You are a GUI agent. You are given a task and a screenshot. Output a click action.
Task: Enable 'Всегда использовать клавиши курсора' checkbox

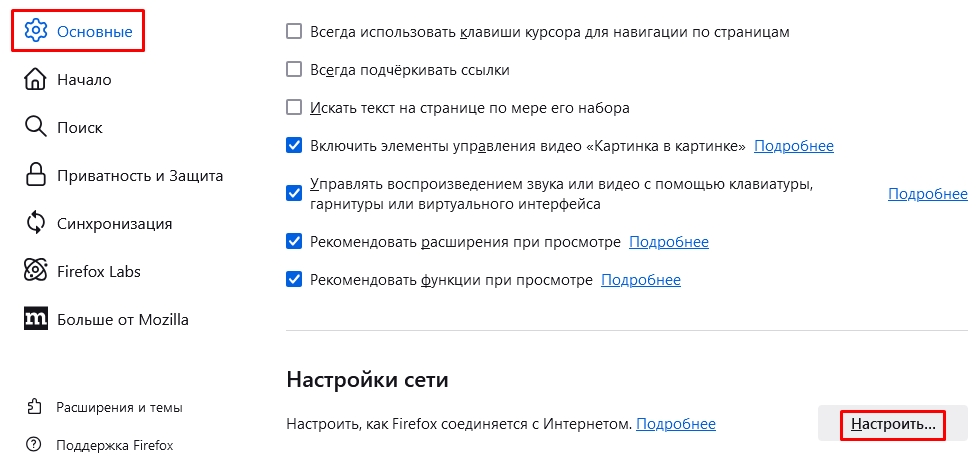tap(294, 31)
